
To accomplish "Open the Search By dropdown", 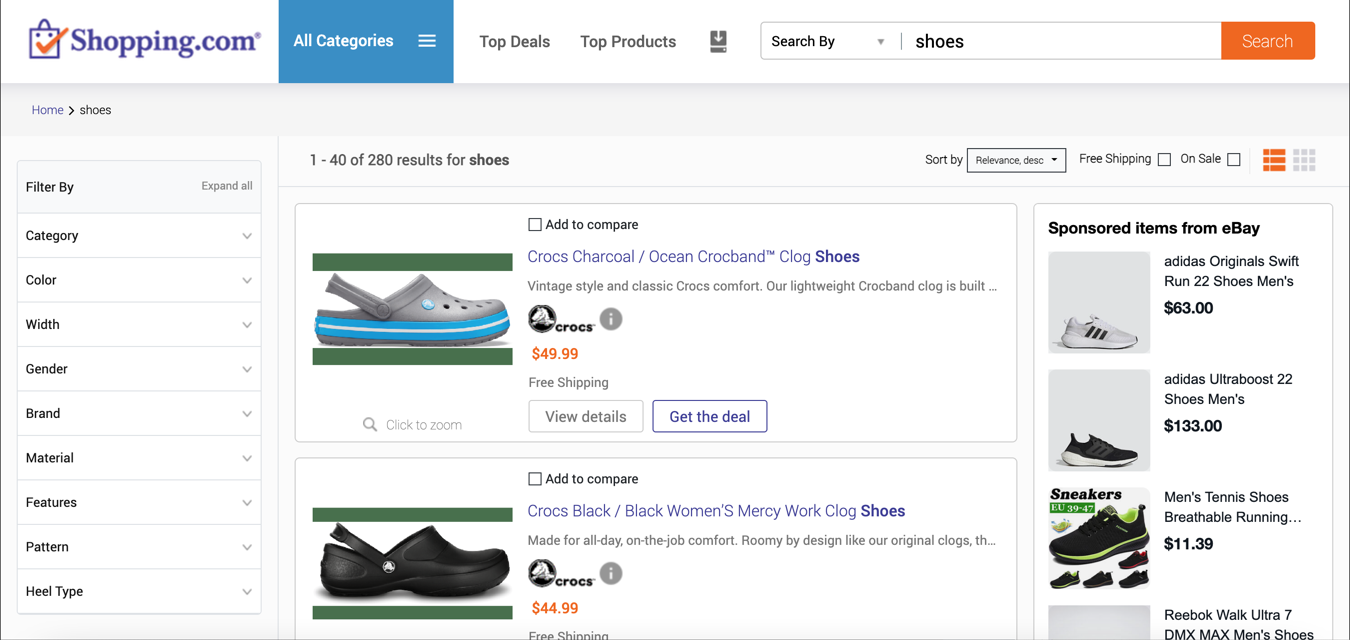I will click(828, 41).
